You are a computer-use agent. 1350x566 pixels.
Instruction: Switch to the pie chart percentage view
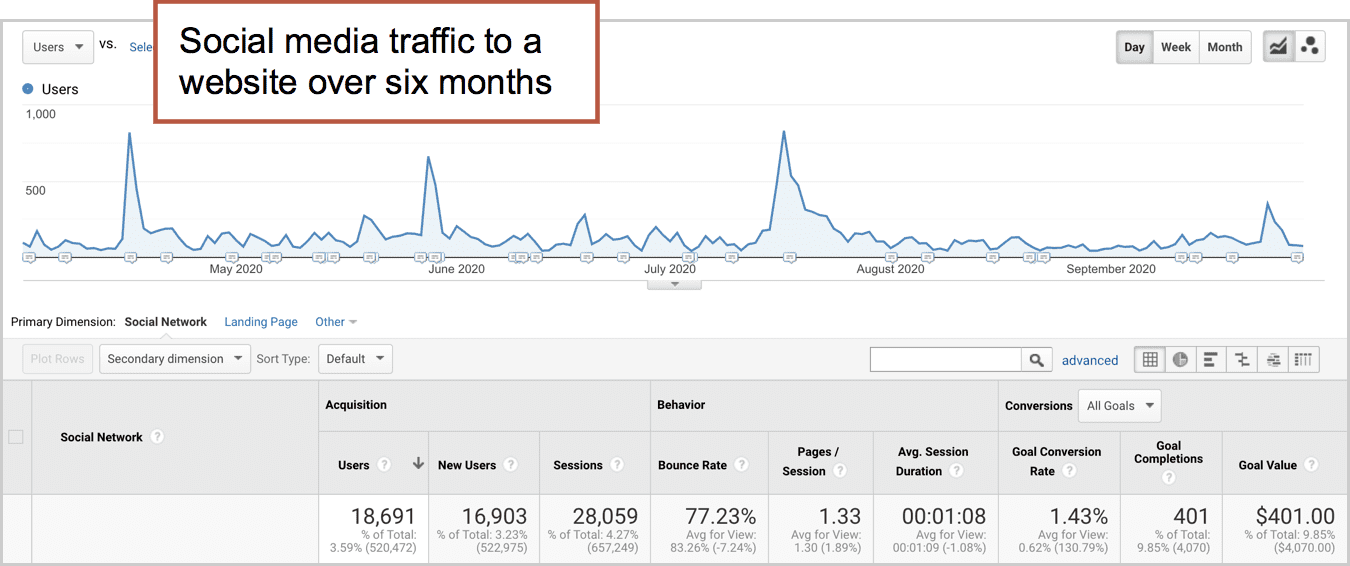click(x=1181, y=359)
